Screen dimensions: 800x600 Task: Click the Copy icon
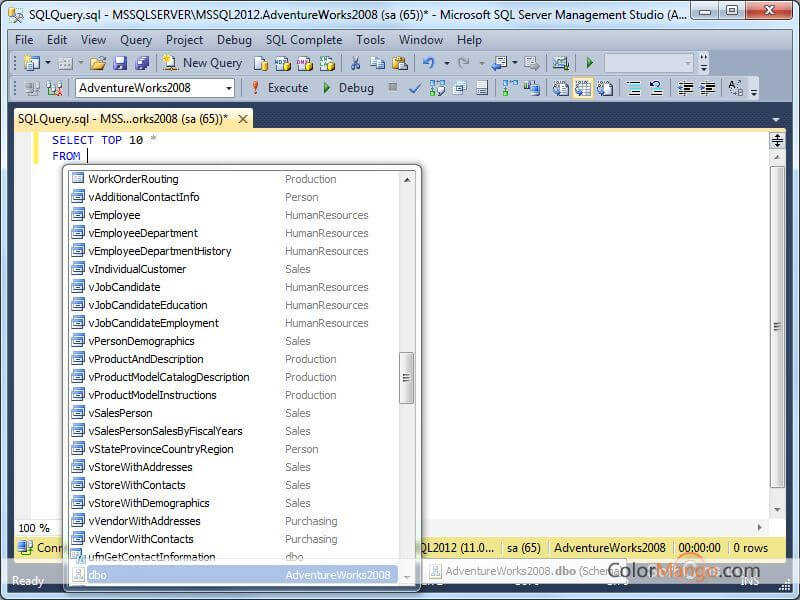pyautogui.click(x=378, y=63)
